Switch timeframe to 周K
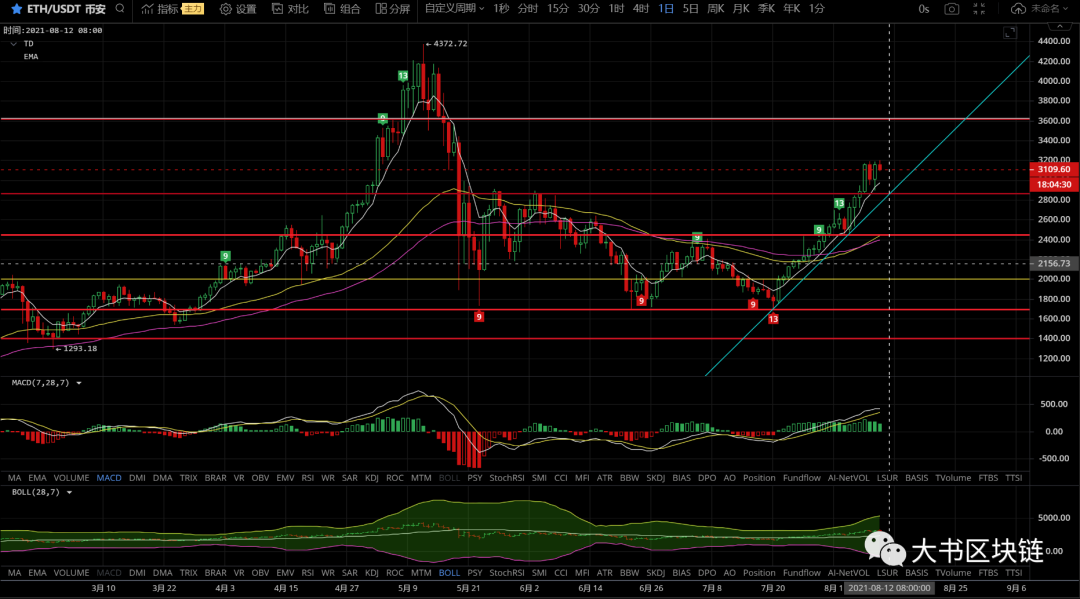The width and height of the screenshot is (1080, 599). pos(716,9)
